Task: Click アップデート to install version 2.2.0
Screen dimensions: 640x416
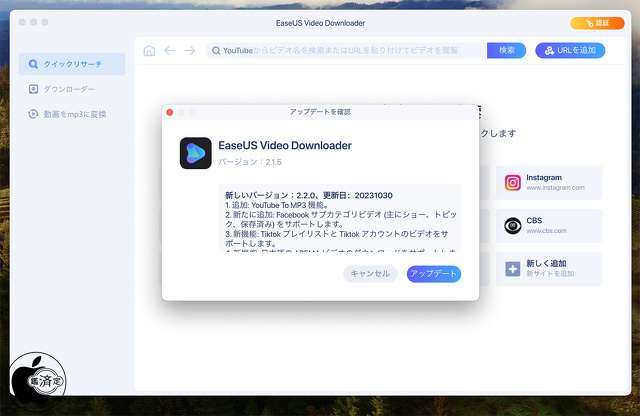Action: pos(434,274)
